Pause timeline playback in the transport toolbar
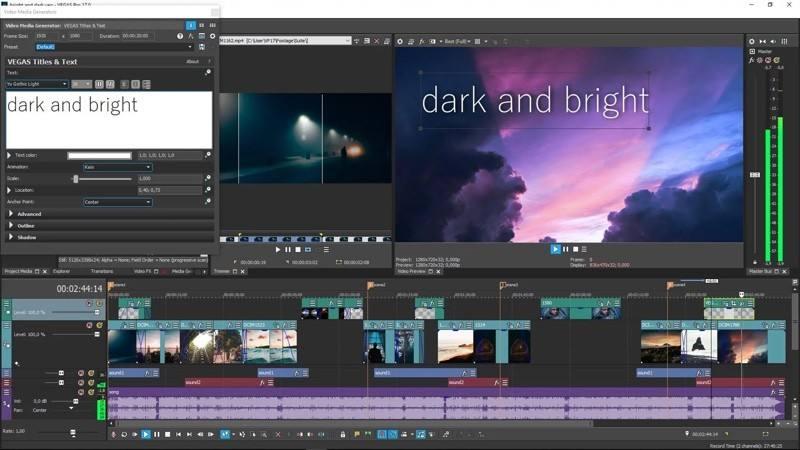The image size is (800, 450). point(157,434)
